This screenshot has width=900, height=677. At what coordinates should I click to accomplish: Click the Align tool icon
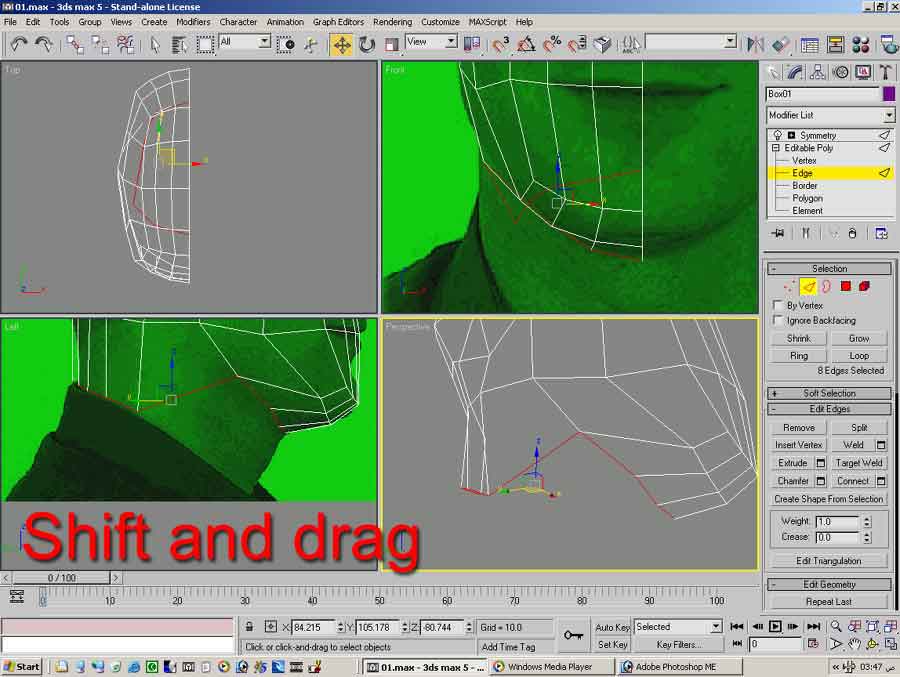point(781,44)
